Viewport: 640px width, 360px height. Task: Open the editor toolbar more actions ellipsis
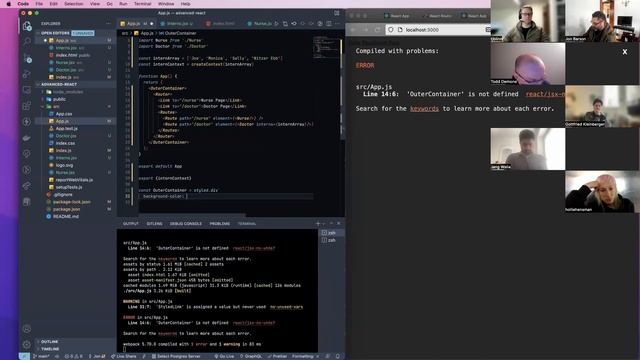pyautogui.click(x=337, y=24)
